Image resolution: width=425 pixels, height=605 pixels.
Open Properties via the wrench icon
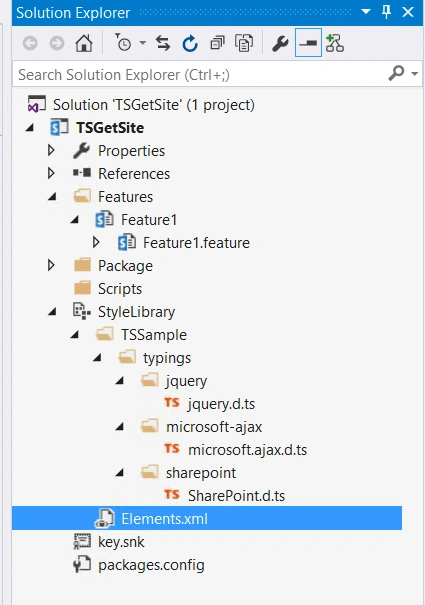[x=280, y=43]
